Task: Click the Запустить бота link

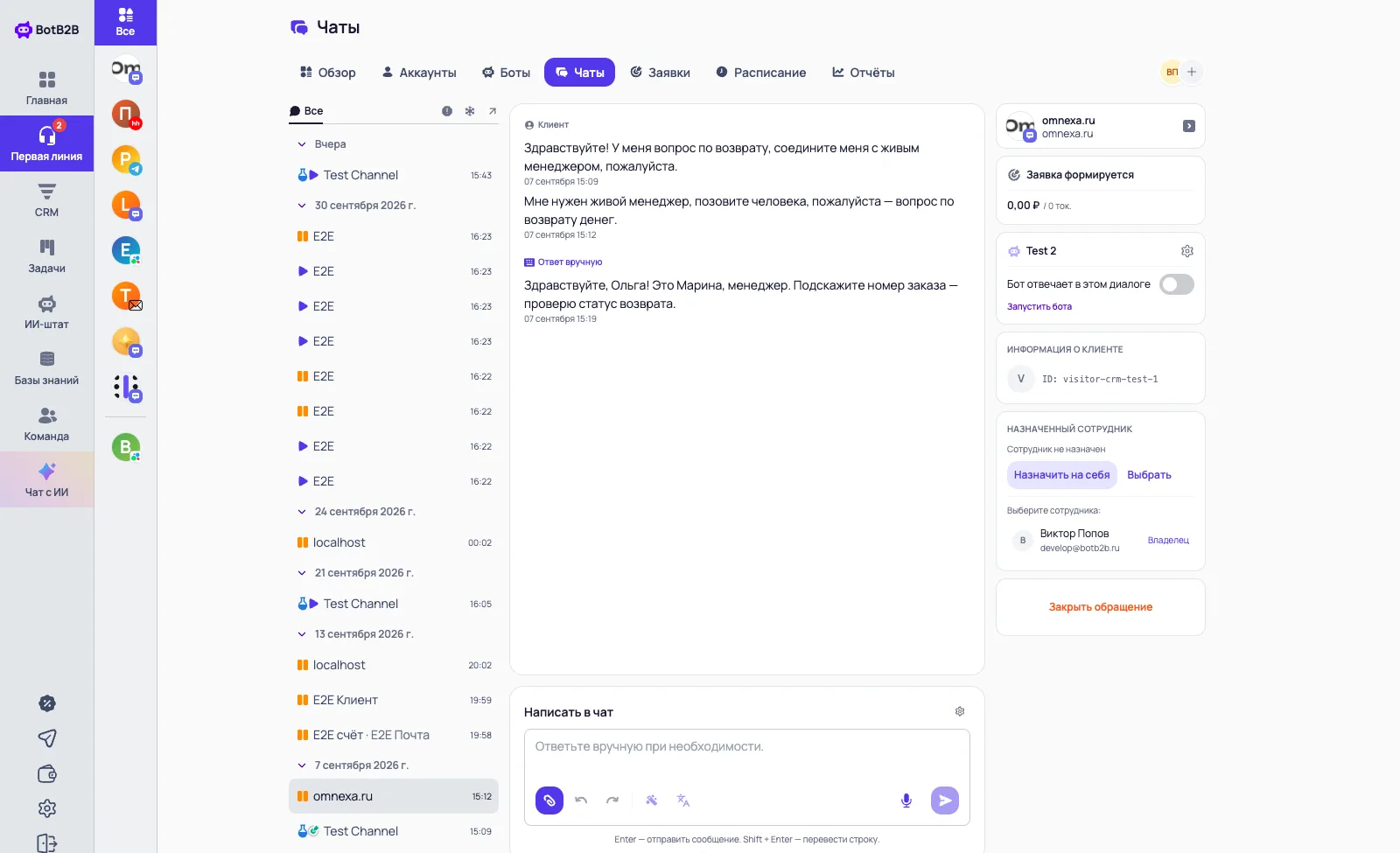Action: (x=1039, y=307)
